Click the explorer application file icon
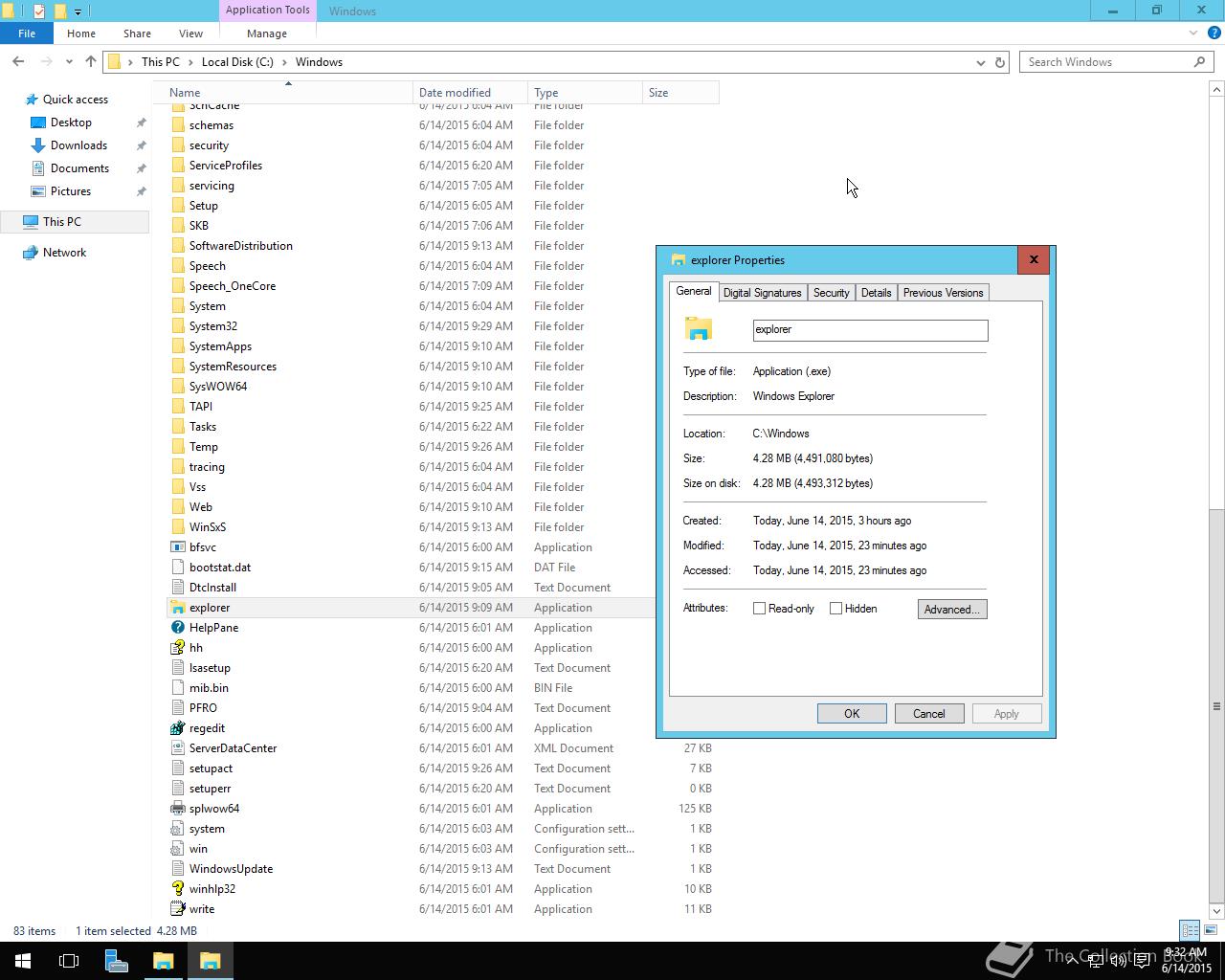This screenshot has width=1225, height=980. coord(177,608)
